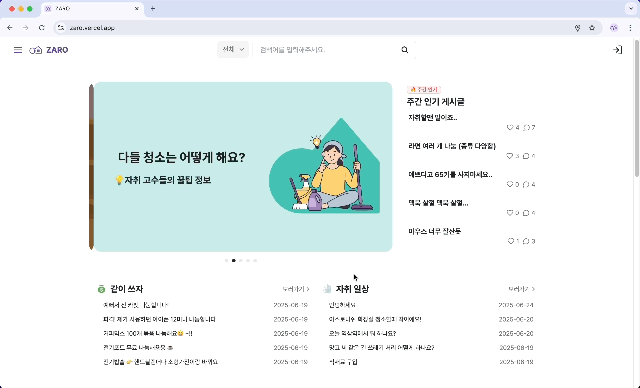
Task: Click heart icon under '라면 여러 개 나눔'
Action: 509,156
